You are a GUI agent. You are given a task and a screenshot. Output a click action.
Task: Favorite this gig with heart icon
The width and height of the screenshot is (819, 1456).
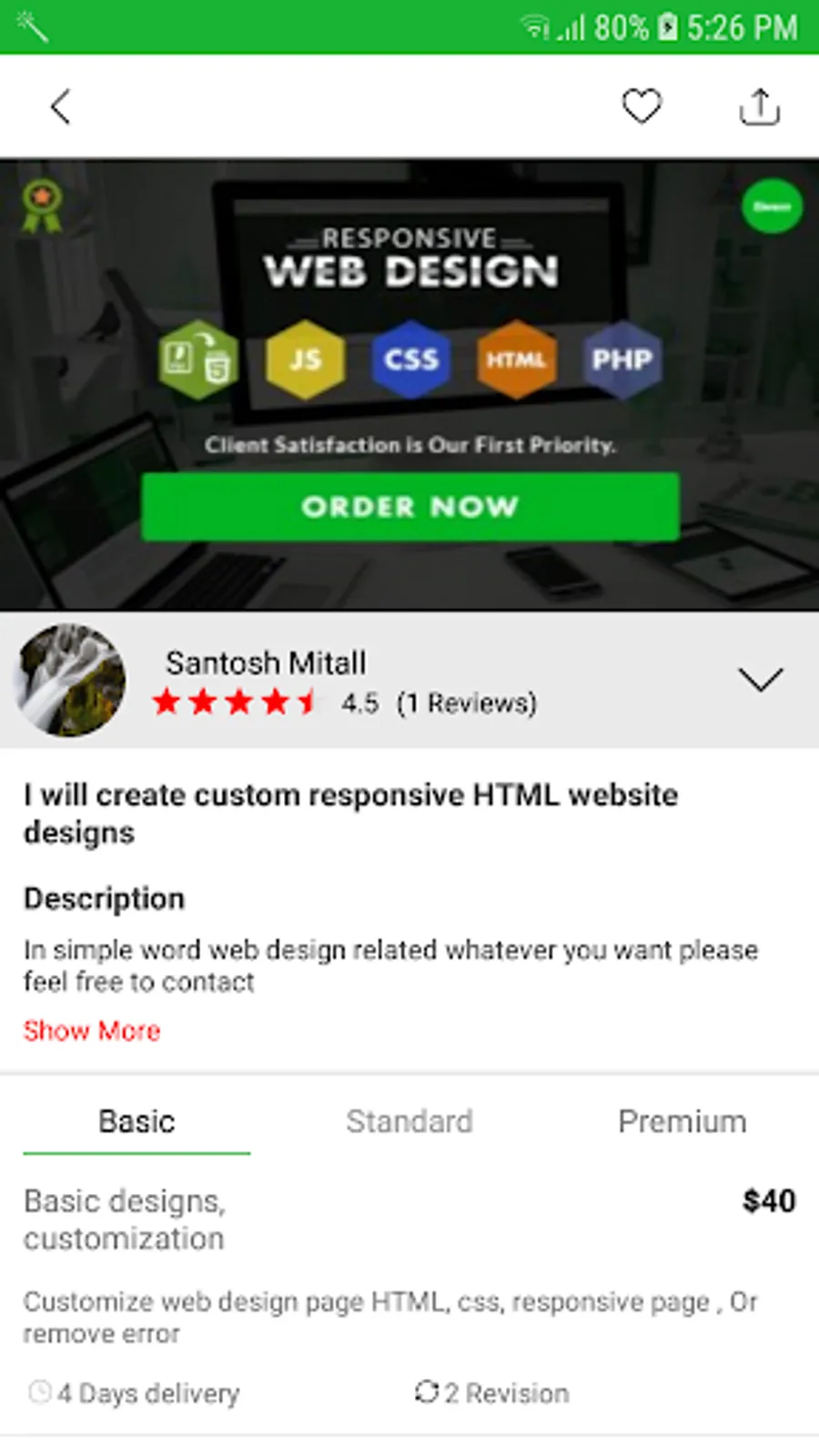click(x=642, y=106)
